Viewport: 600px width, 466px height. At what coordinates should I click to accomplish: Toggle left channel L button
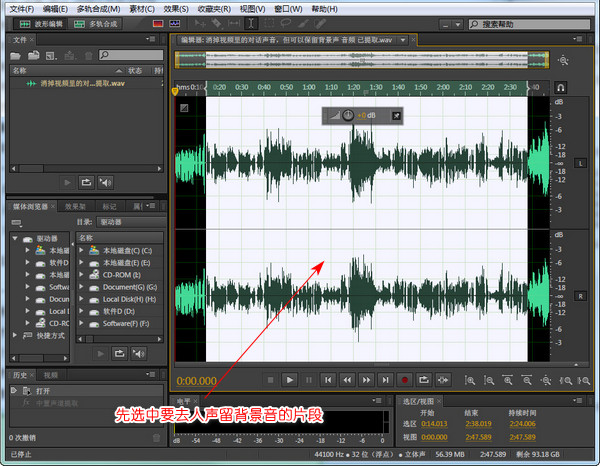[x=580, y=163]
